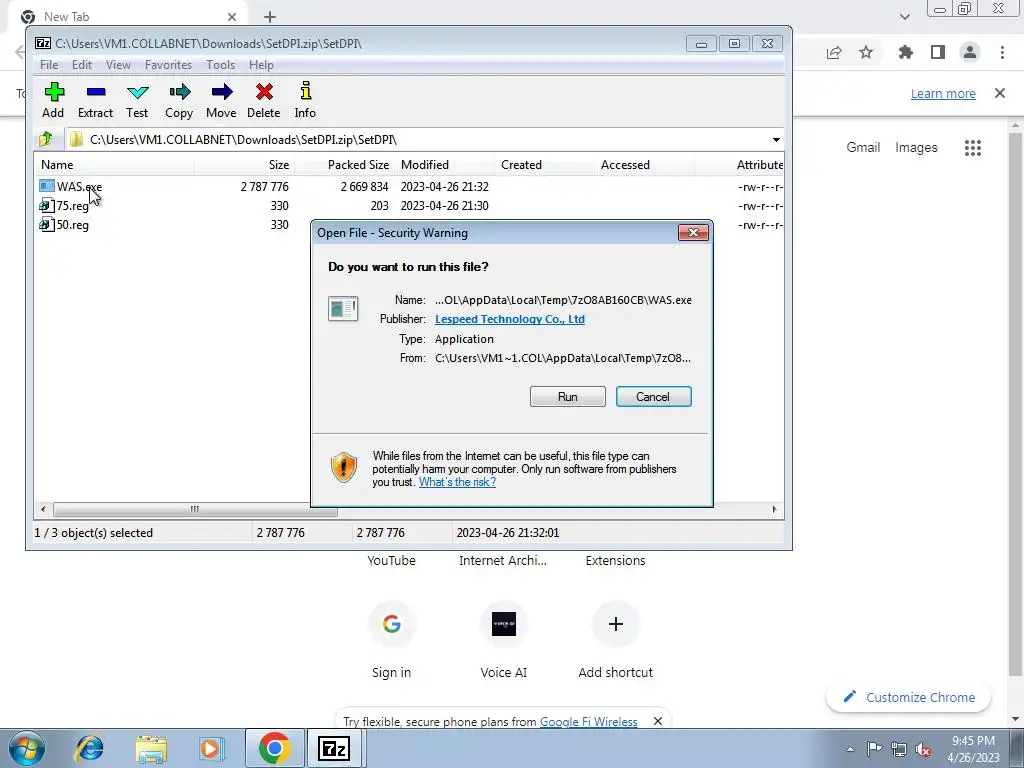Image resolution: width=1024 pixels, height=768 pixels.
Task: Sort by the Packed Size column
Action: point(345,165)
